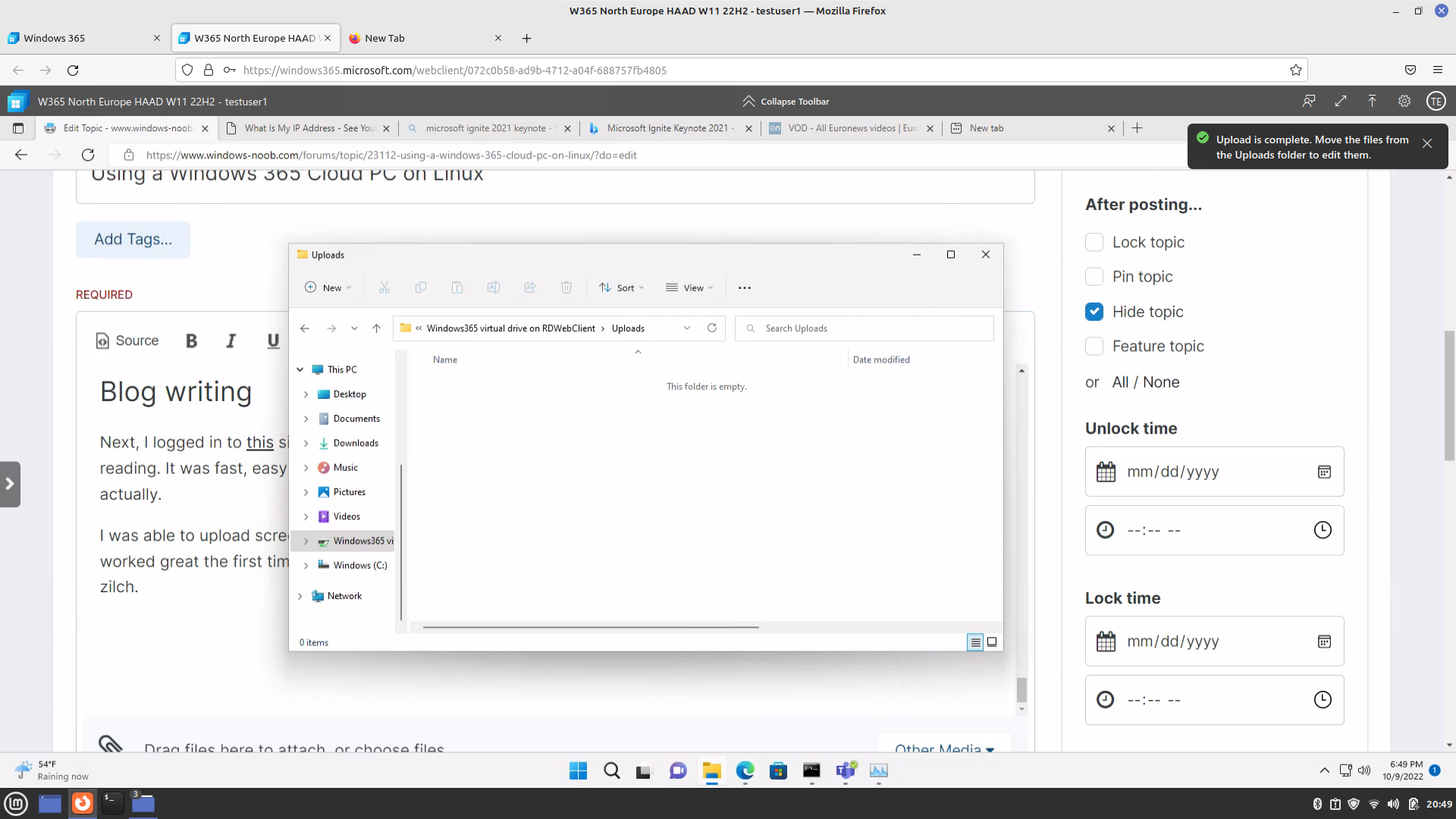Screen dimensions: 1456x819
Task: Select Windows (C:) in navigation pane
Action: (360, 566)
